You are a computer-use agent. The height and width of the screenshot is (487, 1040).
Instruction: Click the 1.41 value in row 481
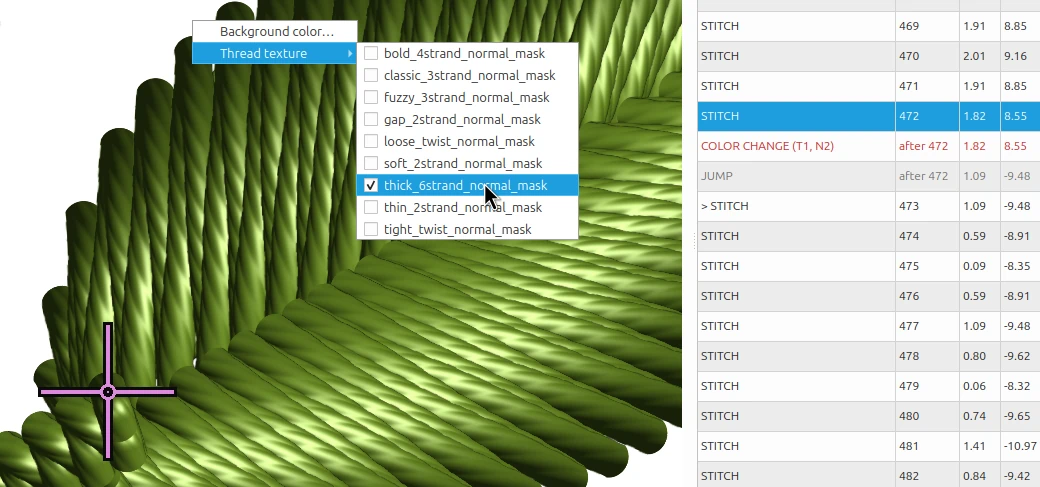(x=974, y=446)
